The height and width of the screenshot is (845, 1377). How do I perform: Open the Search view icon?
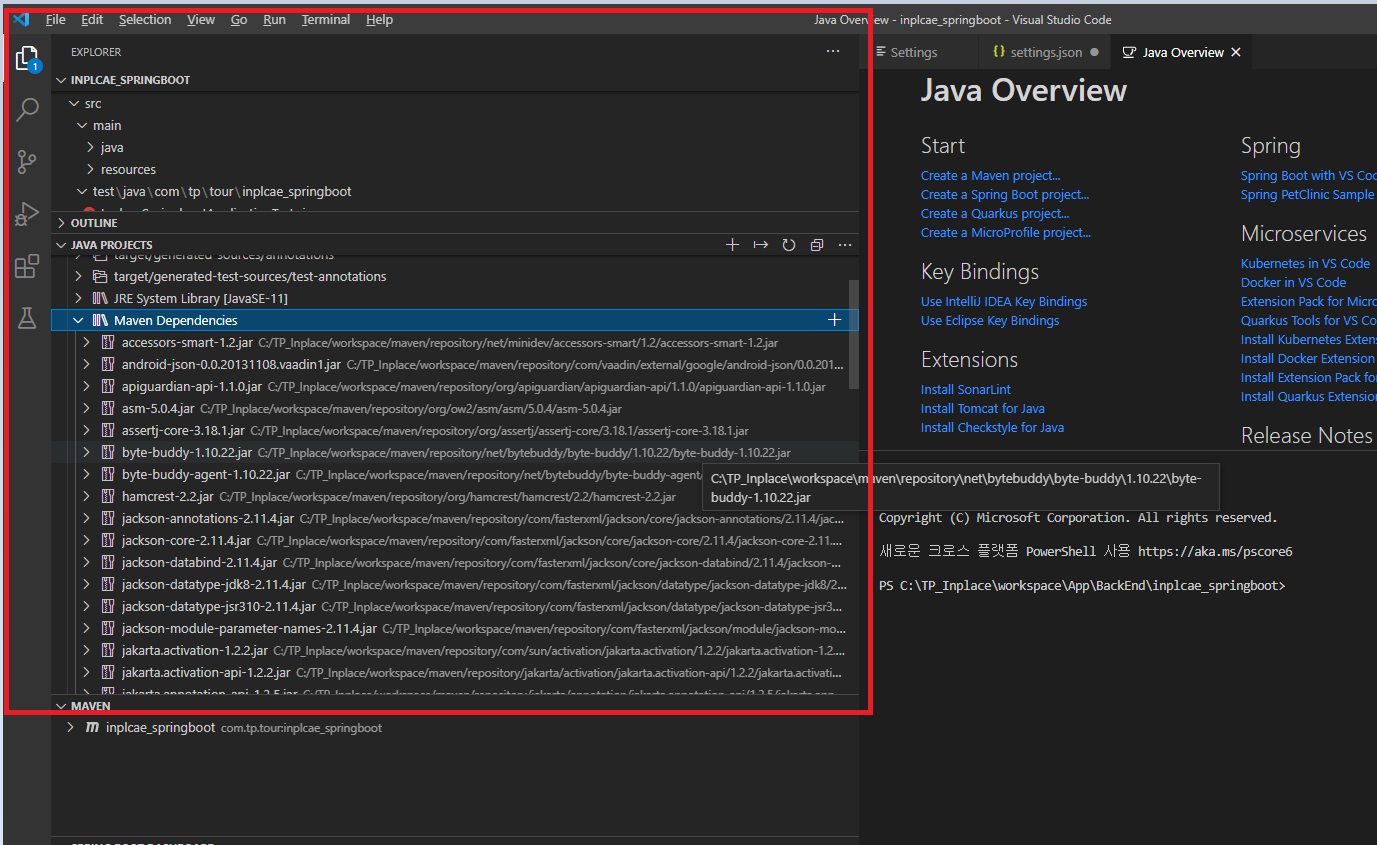[27, 110]
